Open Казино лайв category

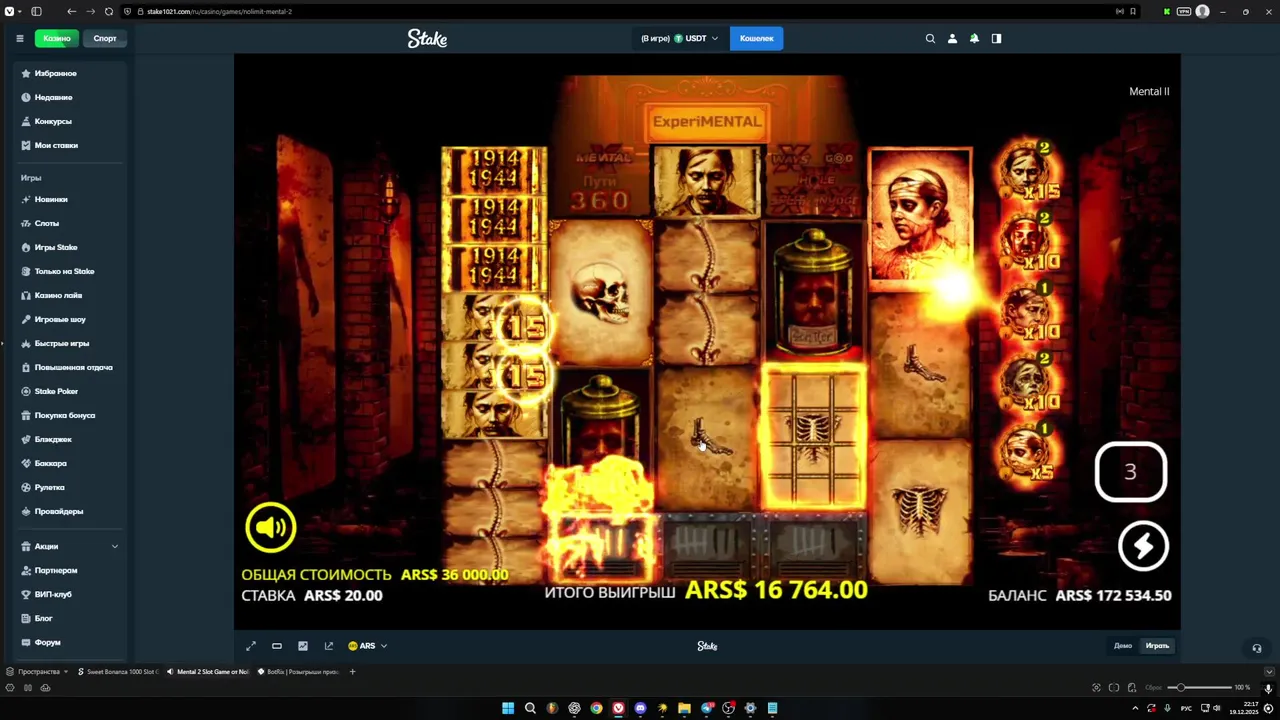pyautogui.click(x=70, y=295)
